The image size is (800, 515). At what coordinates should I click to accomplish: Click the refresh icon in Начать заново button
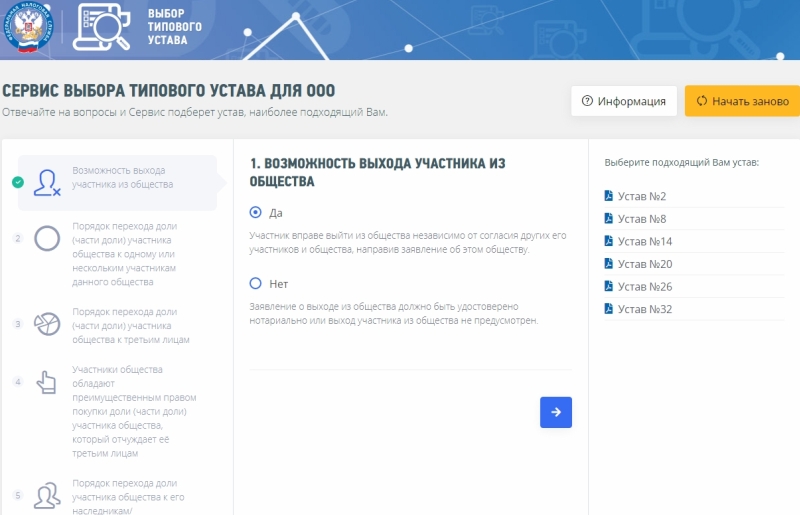(702, 101)
